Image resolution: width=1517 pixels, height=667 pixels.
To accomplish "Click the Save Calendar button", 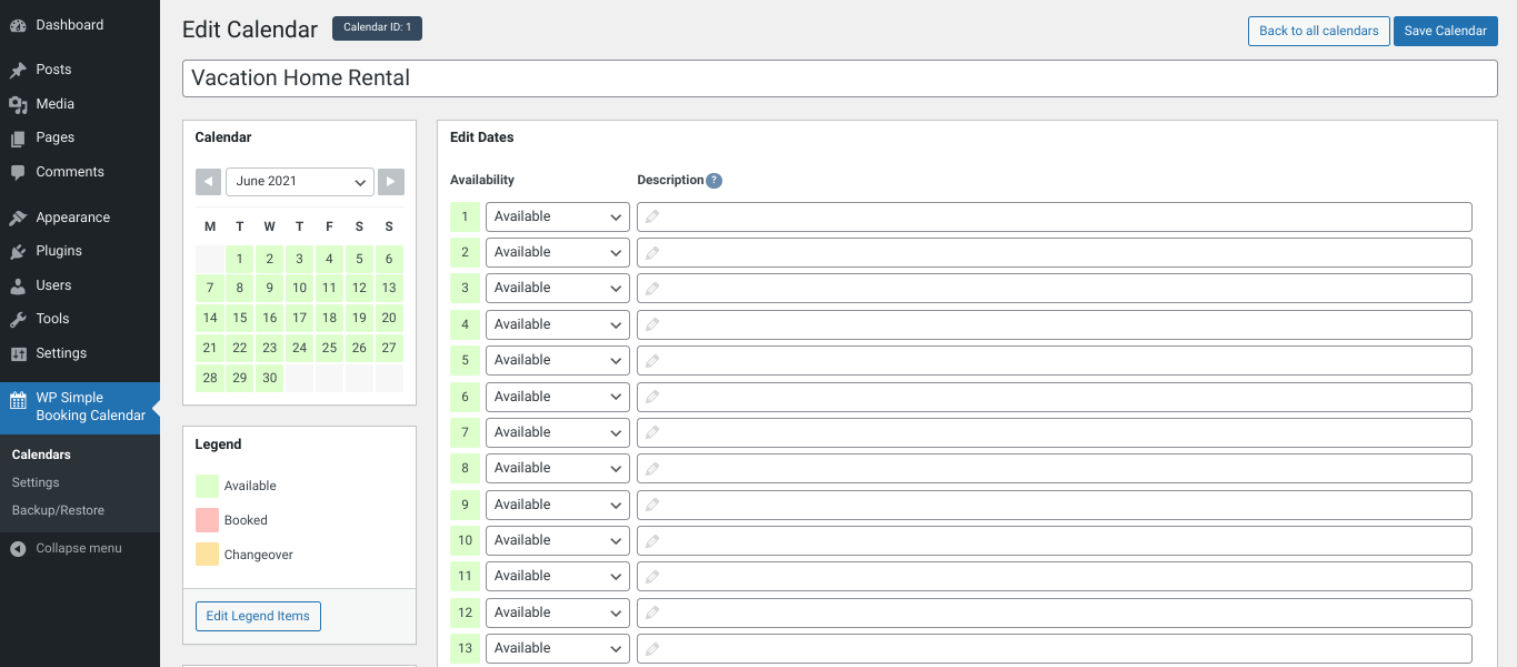I will click(x=1444, y=30).
